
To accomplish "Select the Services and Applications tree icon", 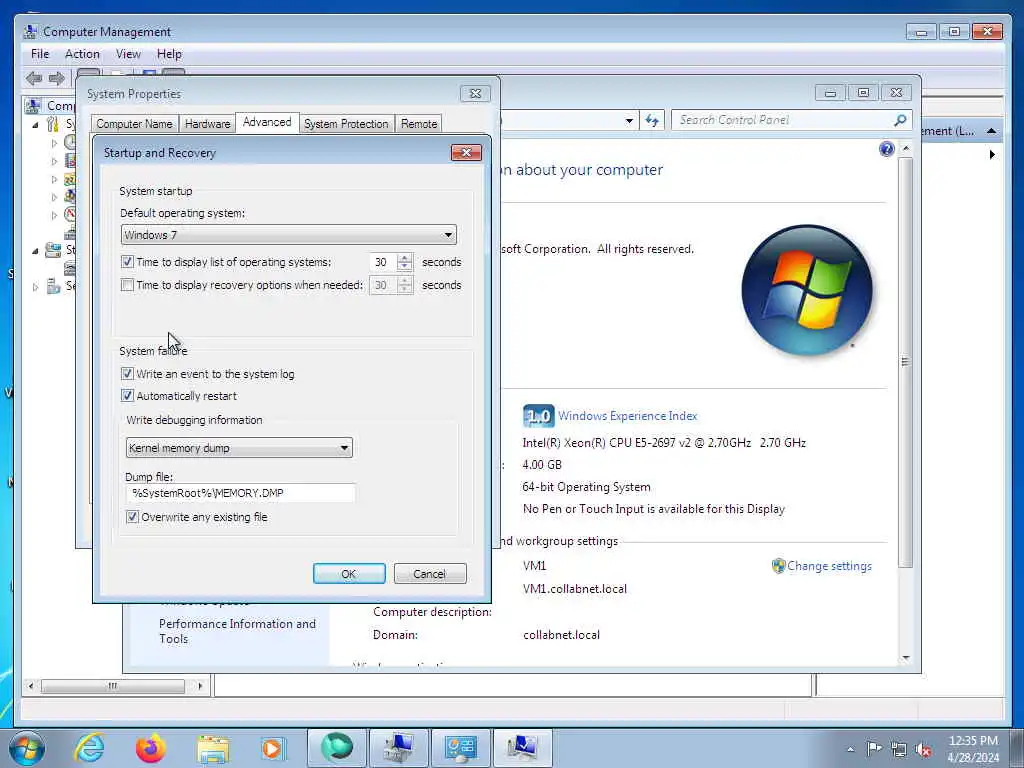I will (x=53, y=286).
